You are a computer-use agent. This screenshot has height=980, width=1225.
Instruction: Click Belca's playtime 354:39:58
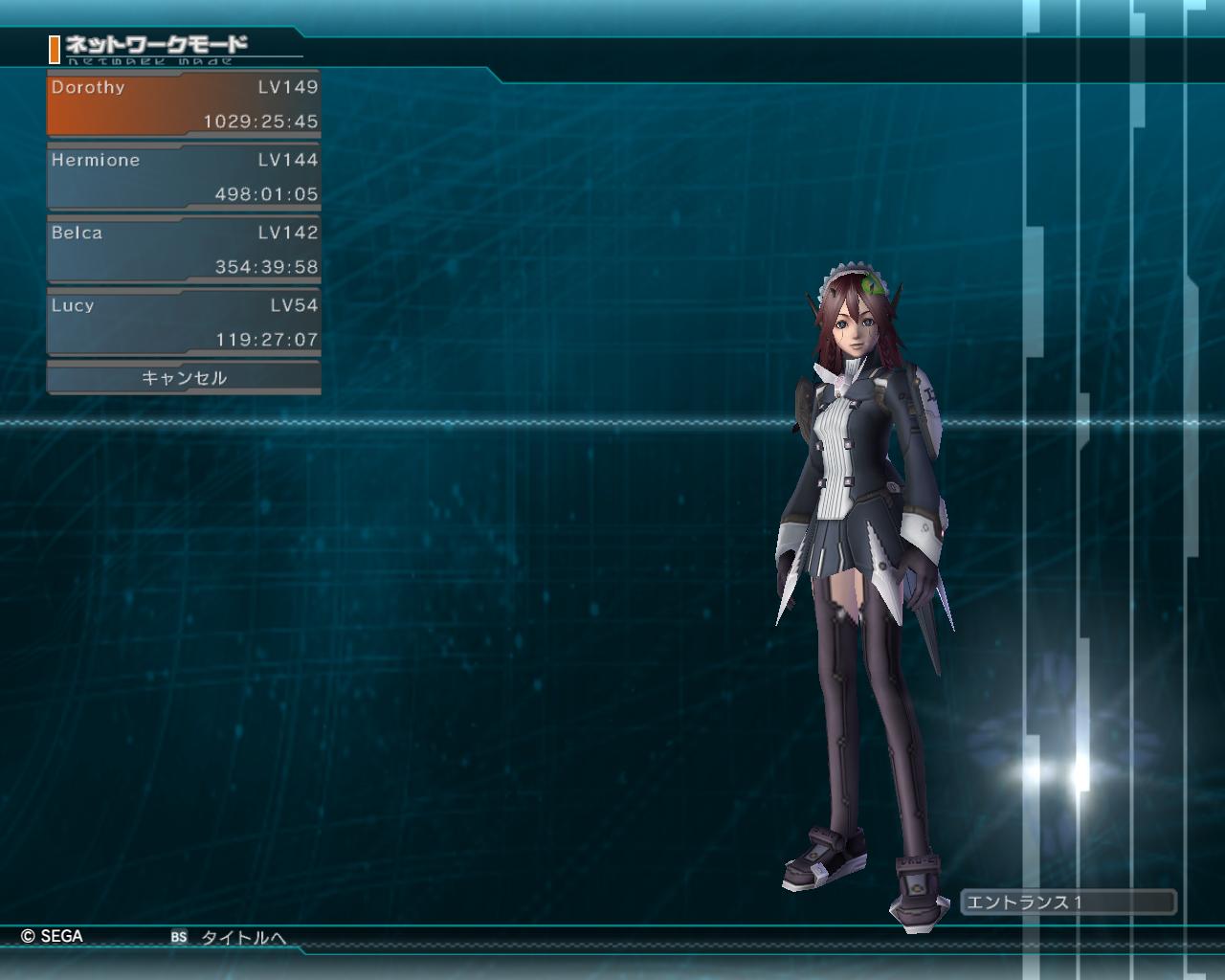click(x=266, y=267)
